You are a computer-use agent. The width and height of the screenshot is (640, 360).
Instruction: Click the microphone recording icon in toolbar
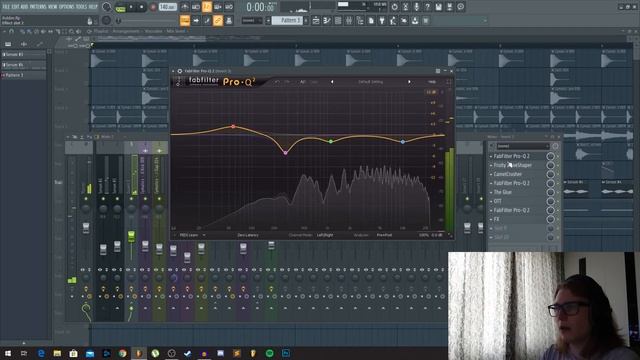[x=416, y=7]
